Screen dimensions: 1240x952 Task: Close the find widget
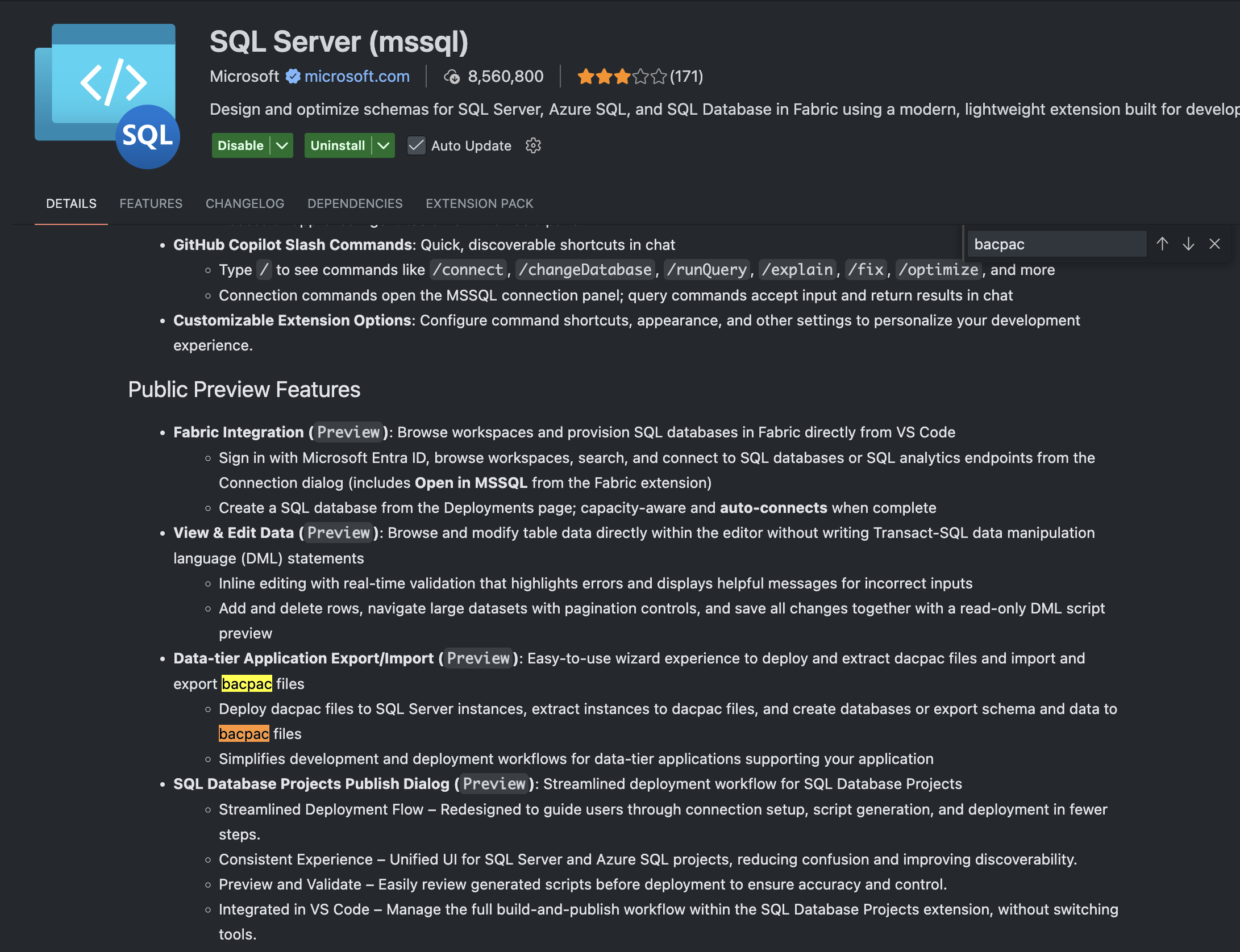click(x=1214, y=244)
